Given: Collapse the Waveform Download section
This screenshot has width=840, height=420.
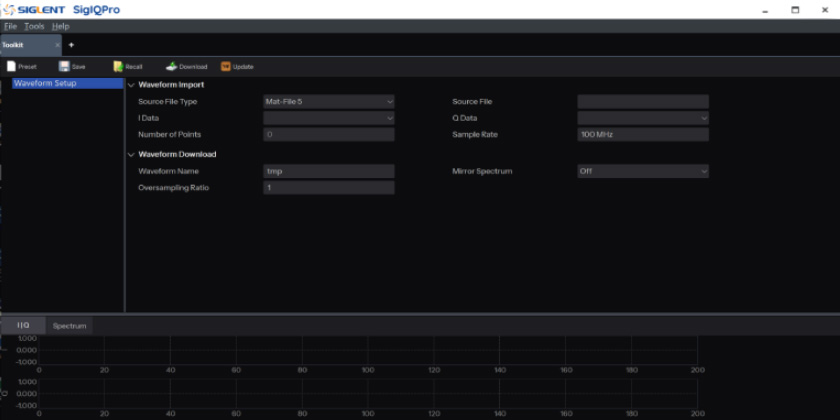Looking at the screenshot, I should tap(131, 154).
